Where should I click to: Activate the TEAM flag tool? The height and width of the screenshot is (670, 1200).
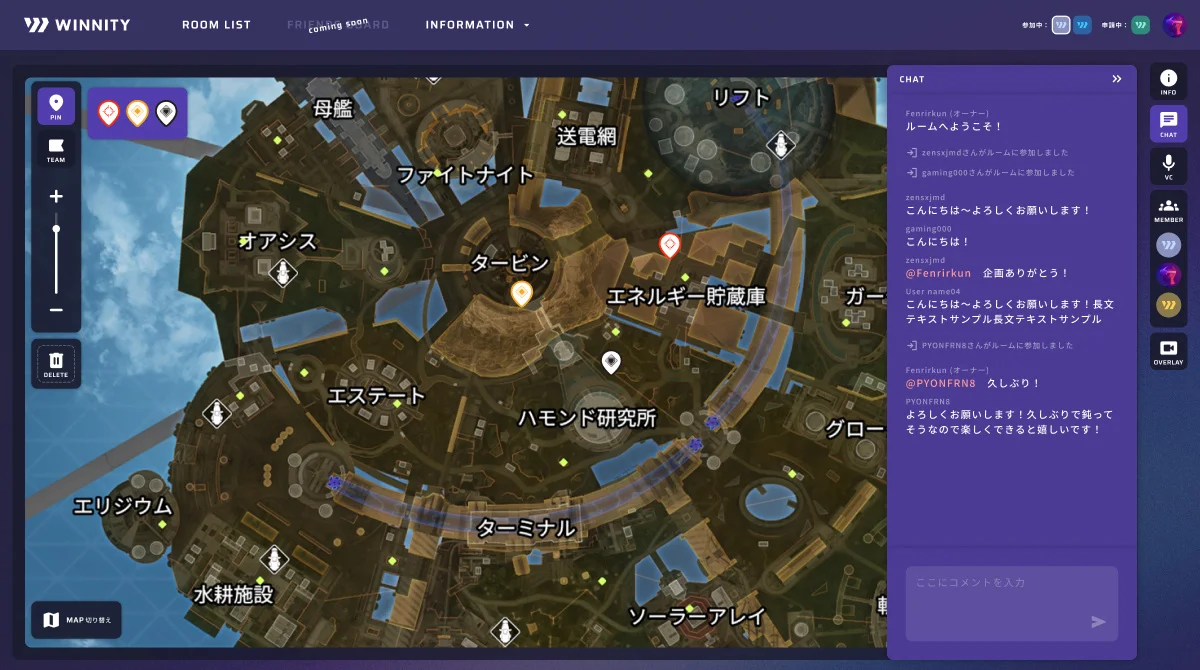click(x=56, y=149)
